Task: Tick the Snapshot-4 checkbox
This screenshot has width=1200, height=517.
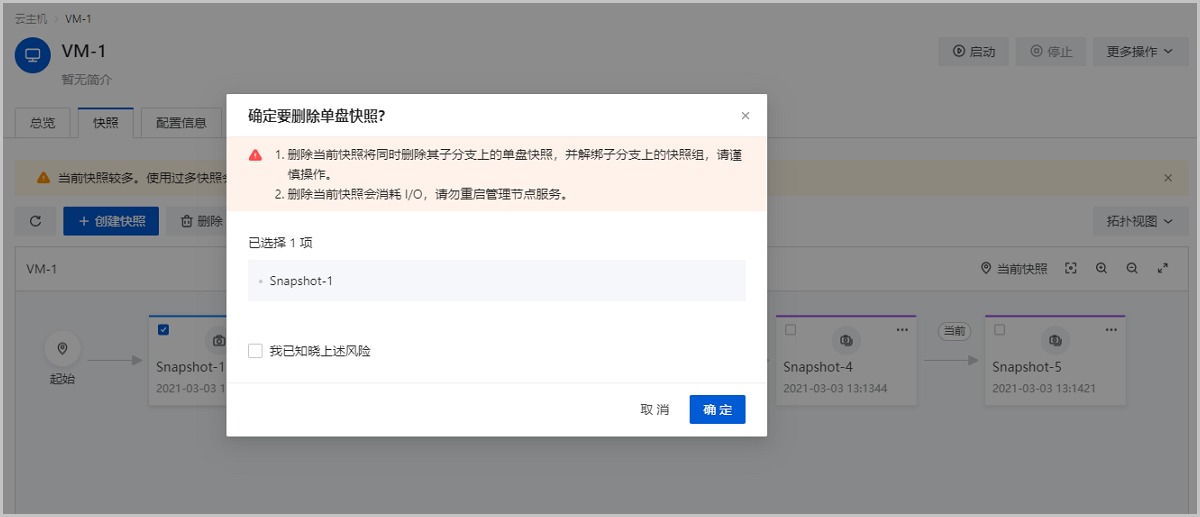Action: coord(791,329)
